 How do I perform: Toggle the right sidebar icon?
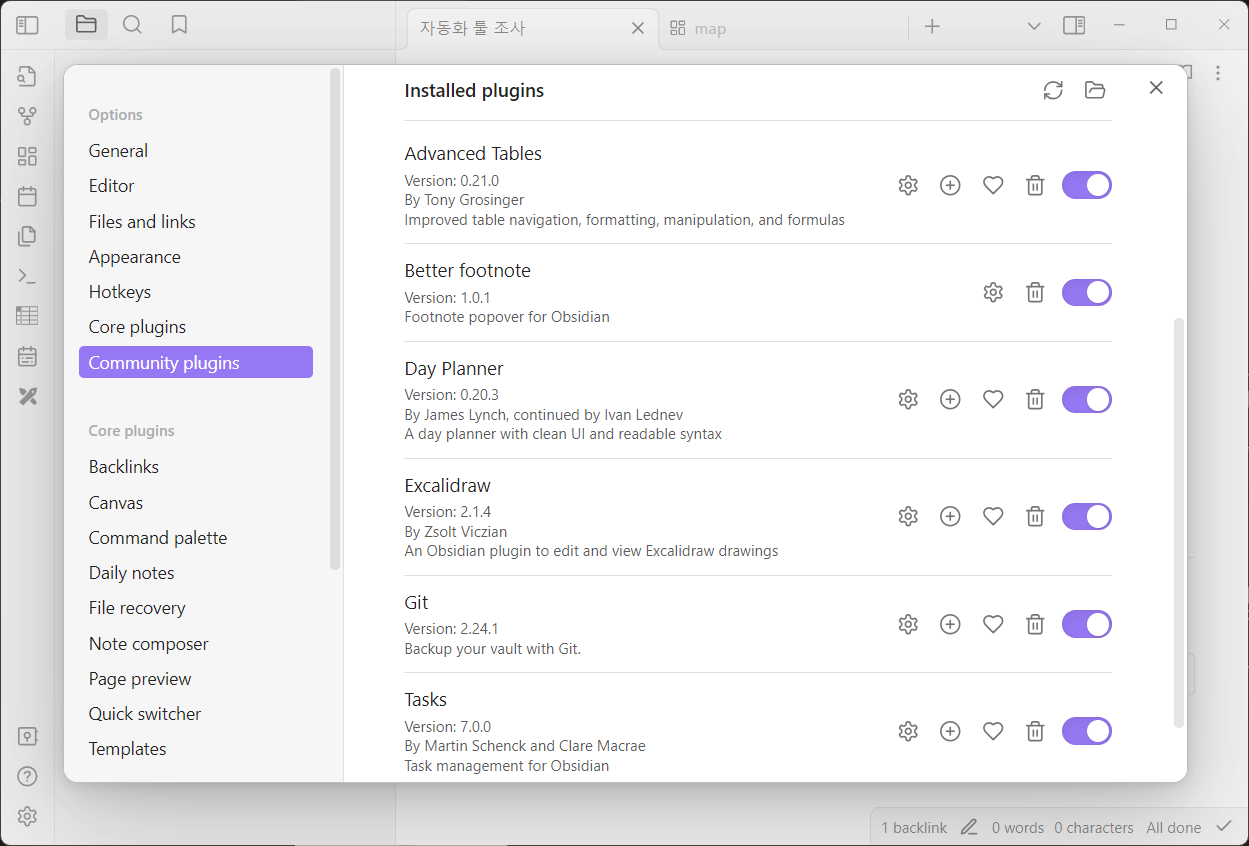tap(1074, 26)
